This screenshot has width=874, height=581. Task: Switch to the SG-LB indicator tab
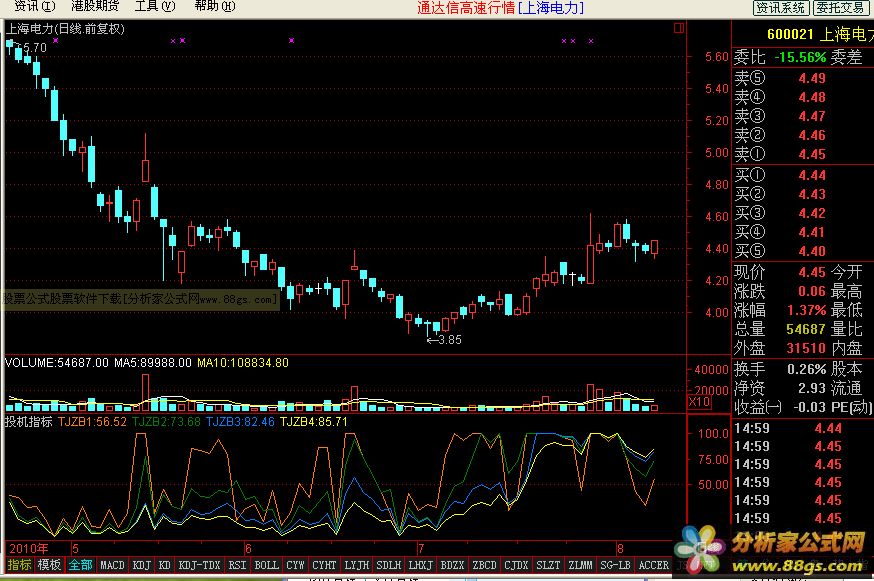pos(615,565)
